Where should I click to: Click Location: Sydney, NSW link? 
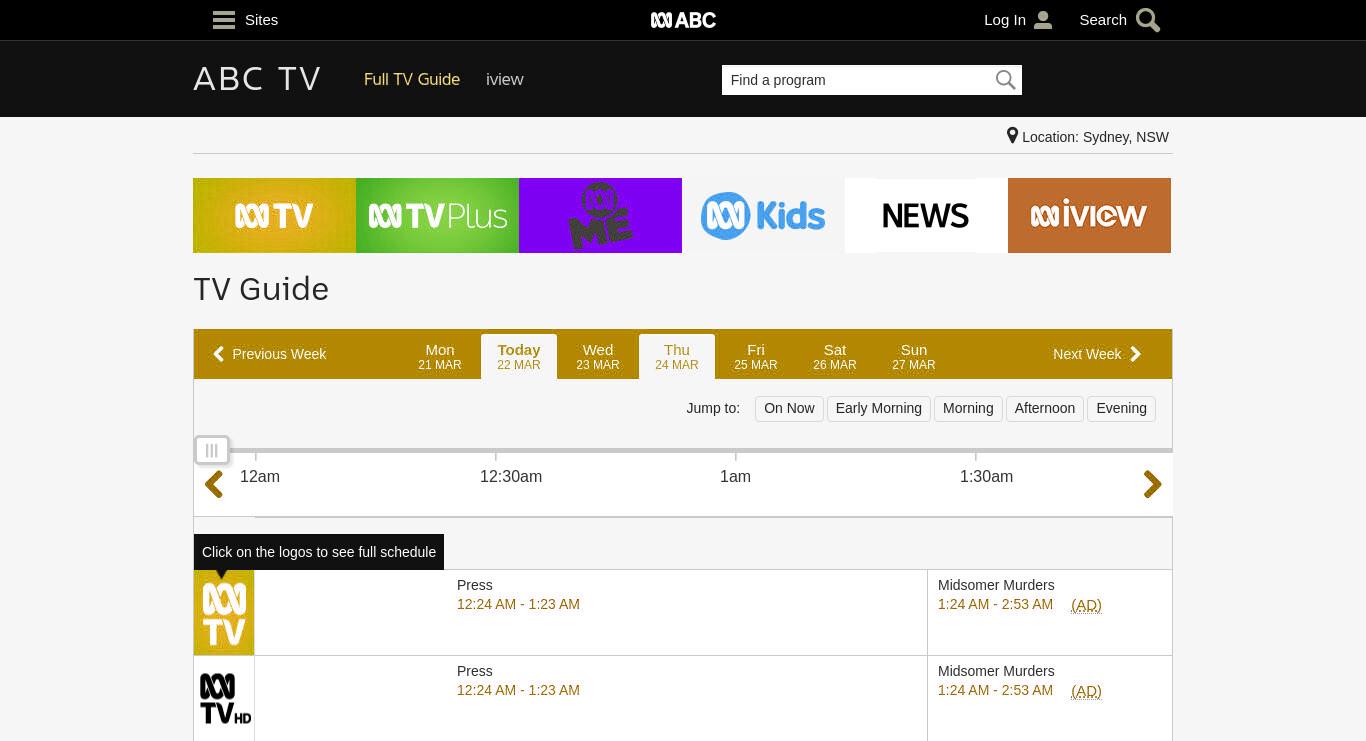click(x=1095, y=137)
